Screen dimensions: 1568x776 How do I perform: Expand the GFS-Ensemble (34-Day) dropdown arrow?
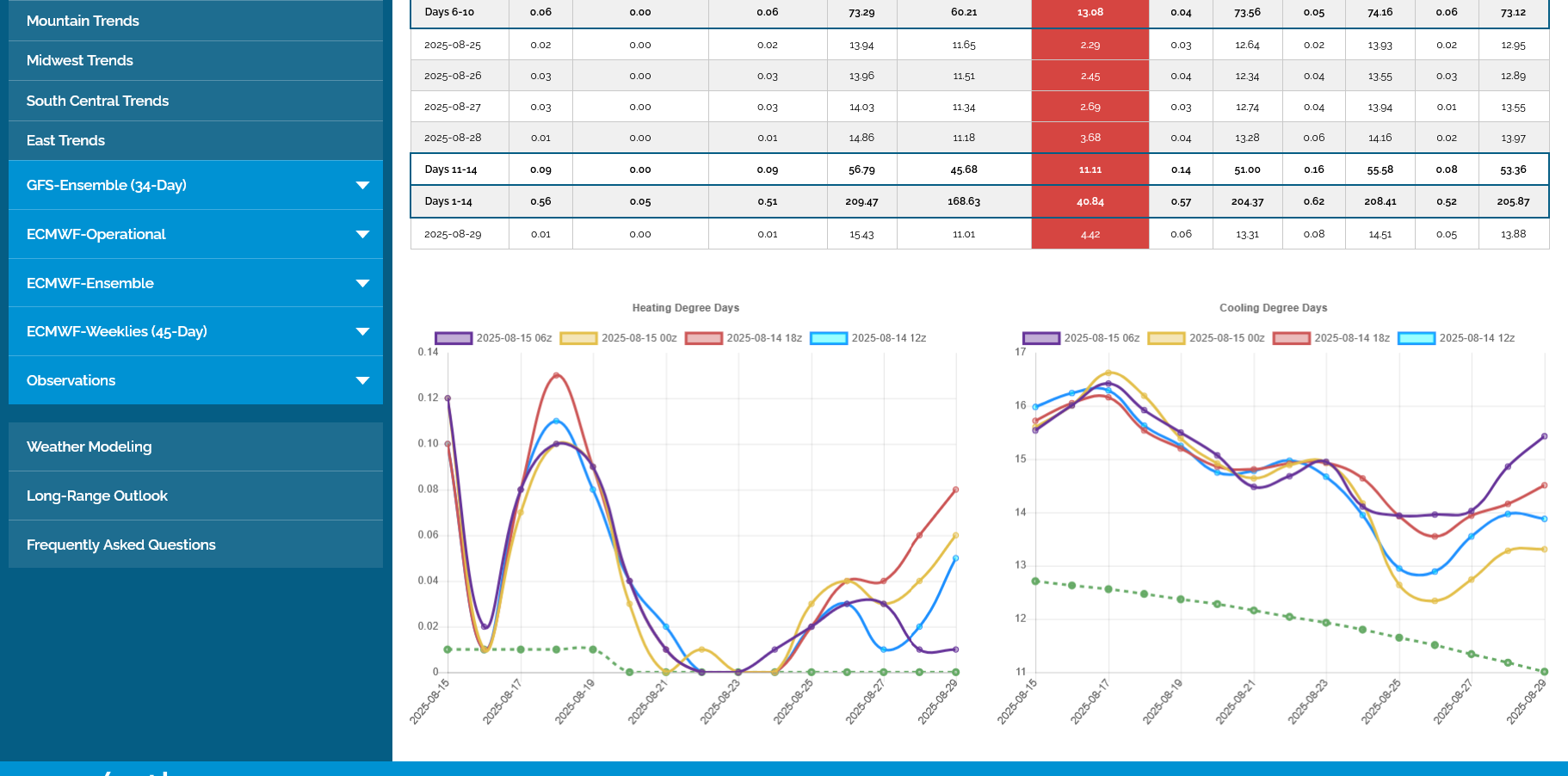pyautogui.click(x=362, y=186)
